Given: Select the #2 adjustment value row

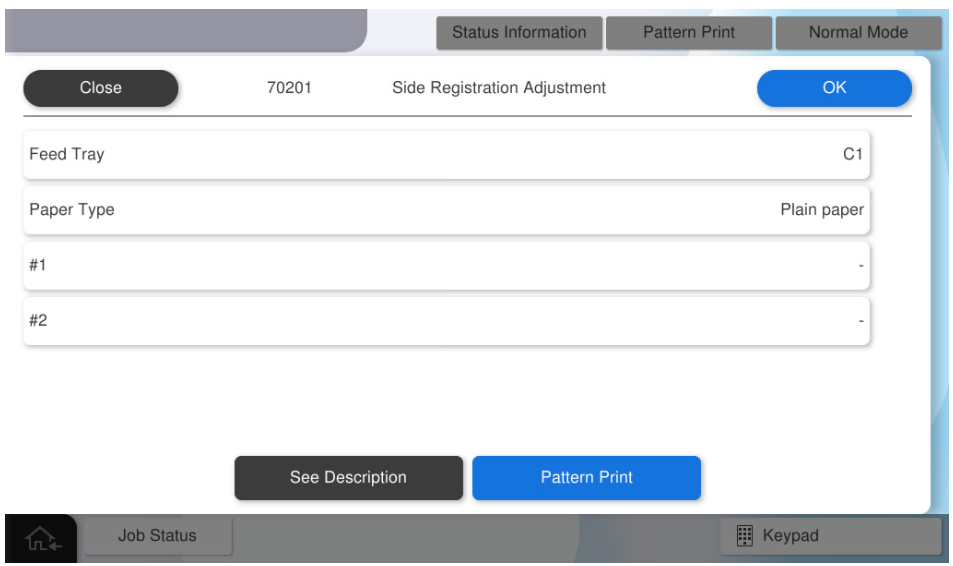Looking at the screenshot, I should click(446, 322).
